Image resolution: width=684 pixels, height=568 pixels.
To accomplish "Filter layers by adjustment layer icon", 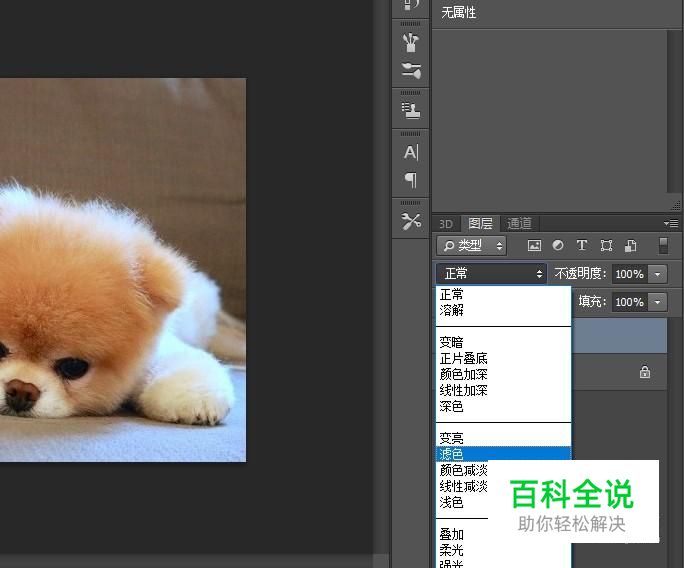I will [x=558, y=245].
